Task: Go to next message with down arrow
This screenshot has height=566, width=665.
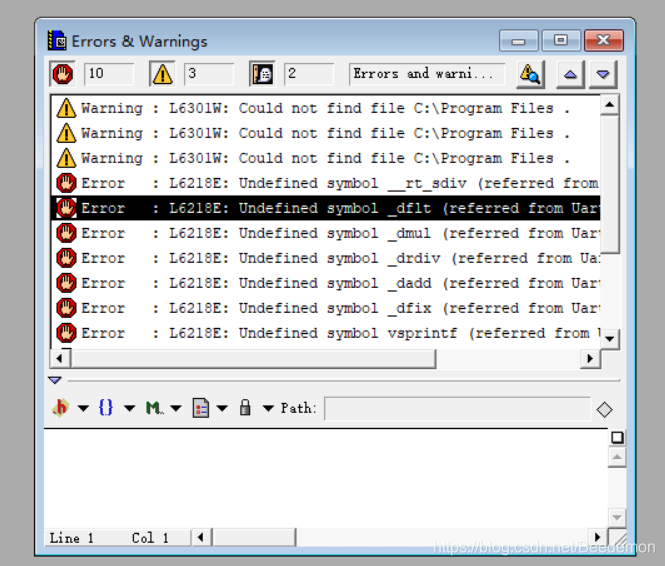Action: pos(603,75)
